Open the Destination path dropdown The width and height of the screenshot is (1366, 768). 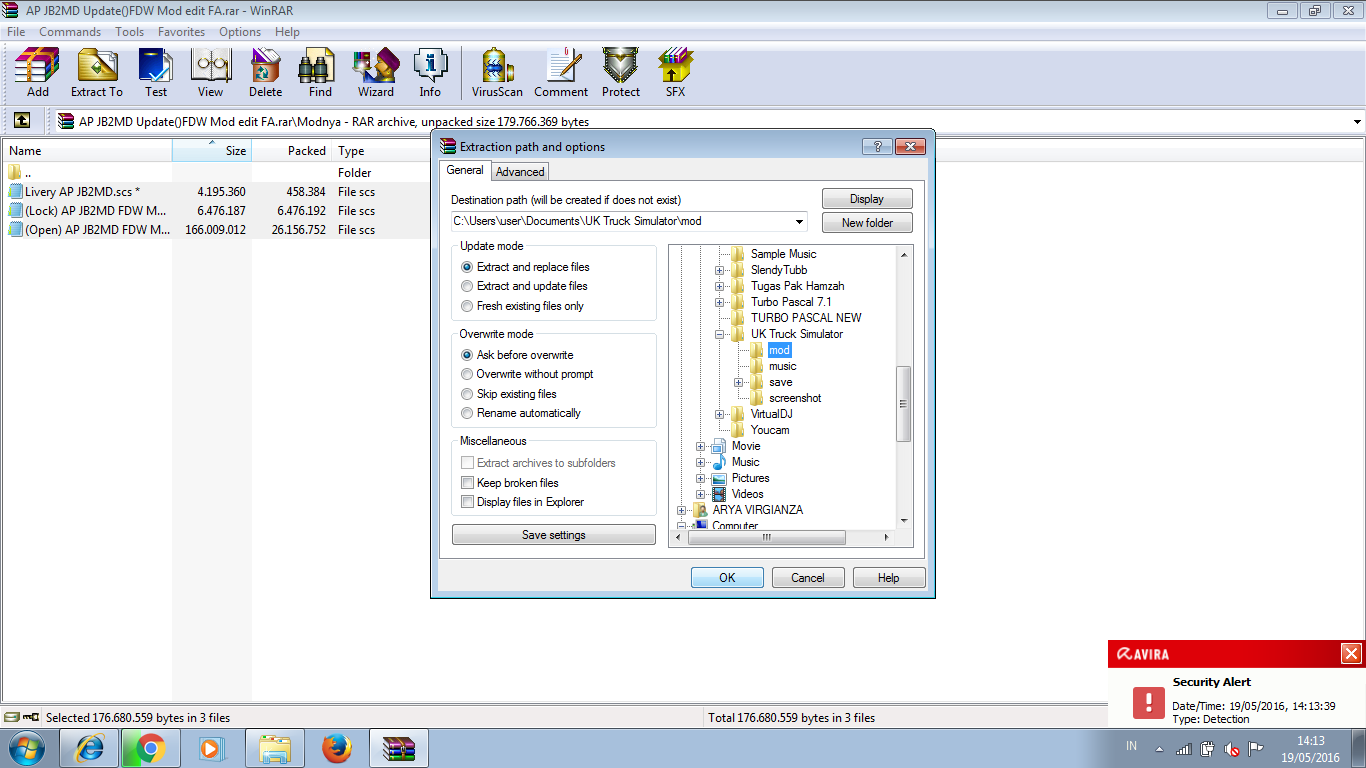799,222
